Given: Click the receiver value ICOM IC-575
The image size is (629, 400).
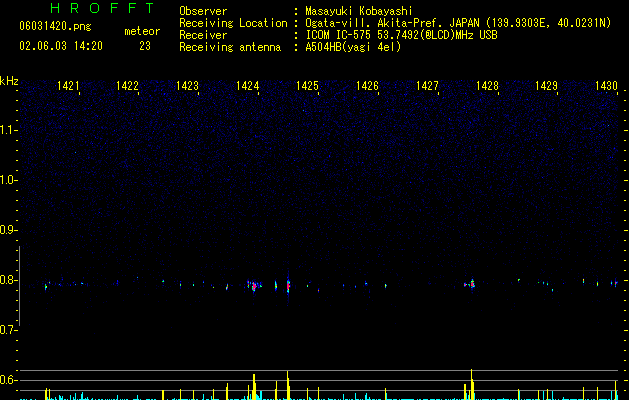Looking at the screenshot, I should tap(339, 35).
